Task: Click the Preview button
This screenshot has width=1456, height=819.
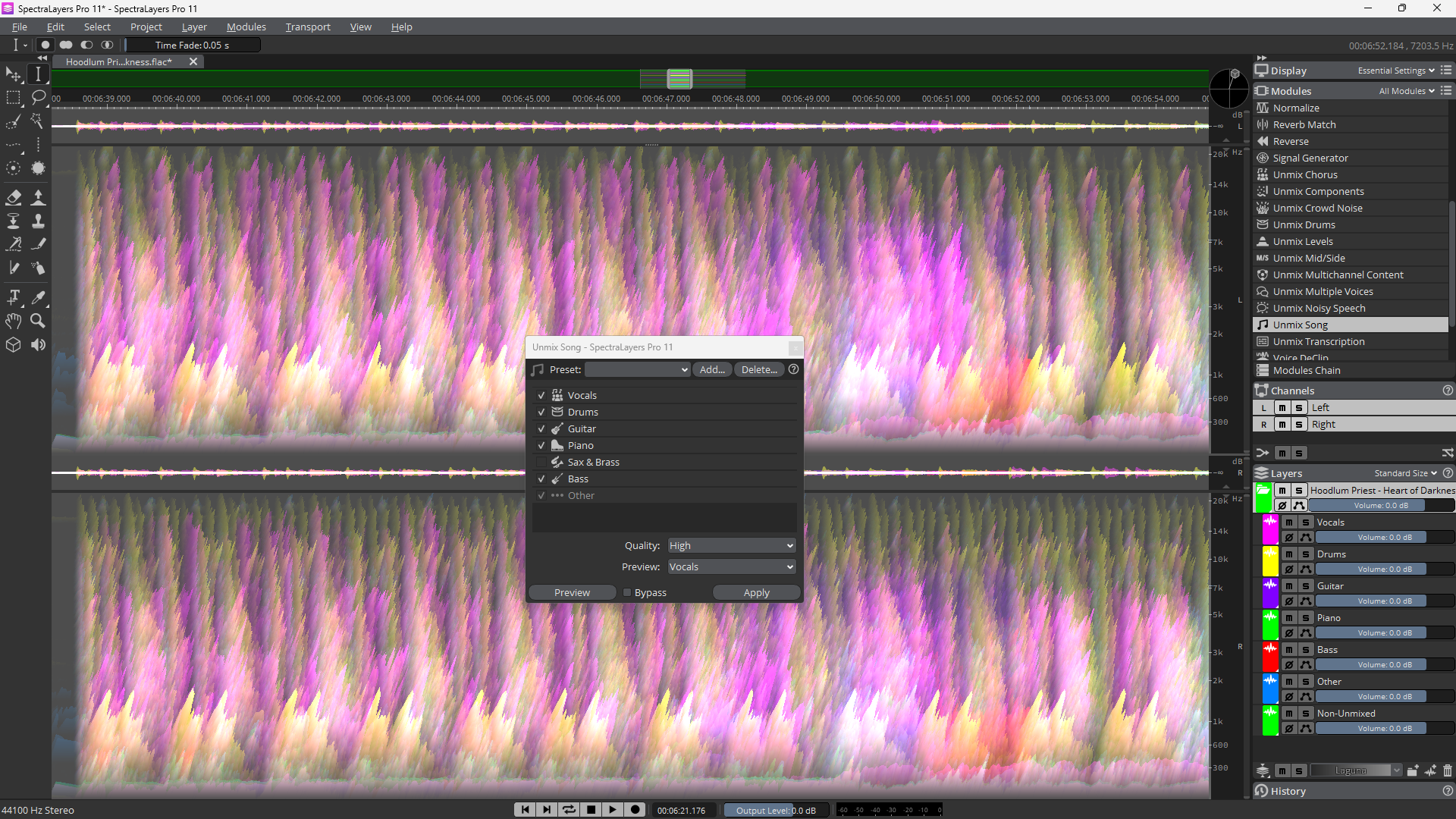Action: click(572, 592)
